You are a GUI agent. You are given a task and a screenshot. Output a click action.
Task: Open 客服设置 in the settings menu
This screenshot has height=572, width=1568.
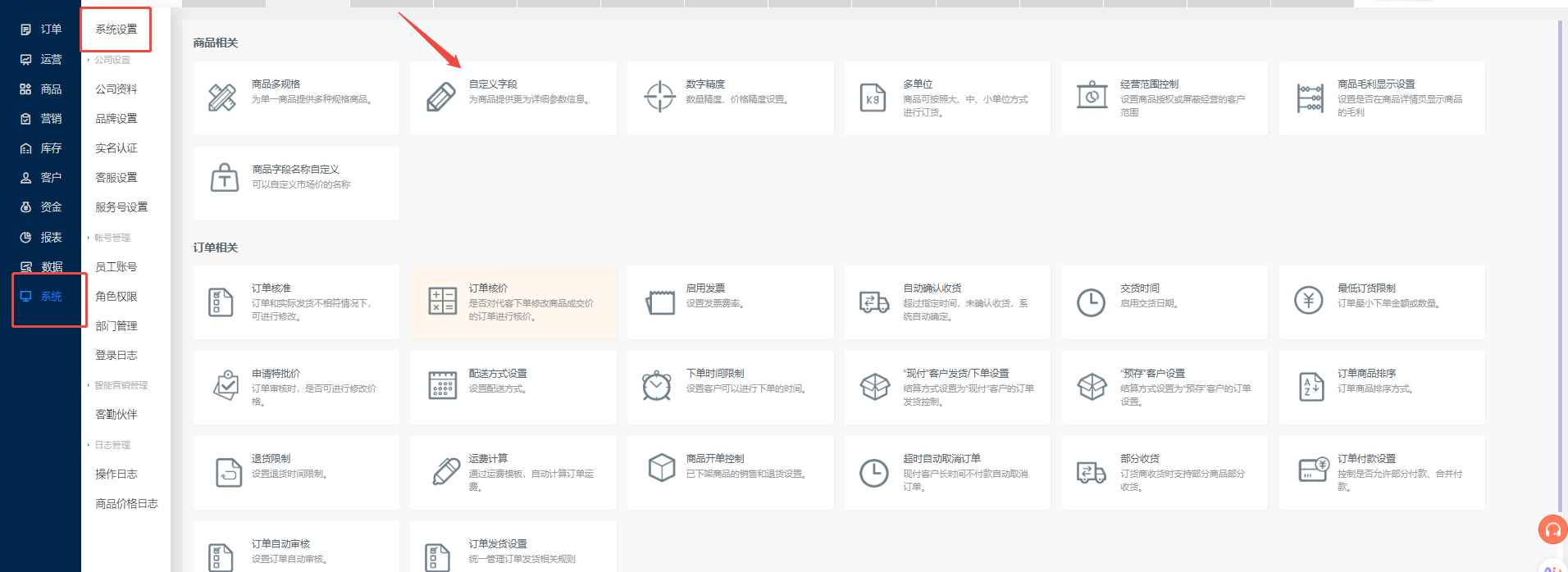click(116, 178)
